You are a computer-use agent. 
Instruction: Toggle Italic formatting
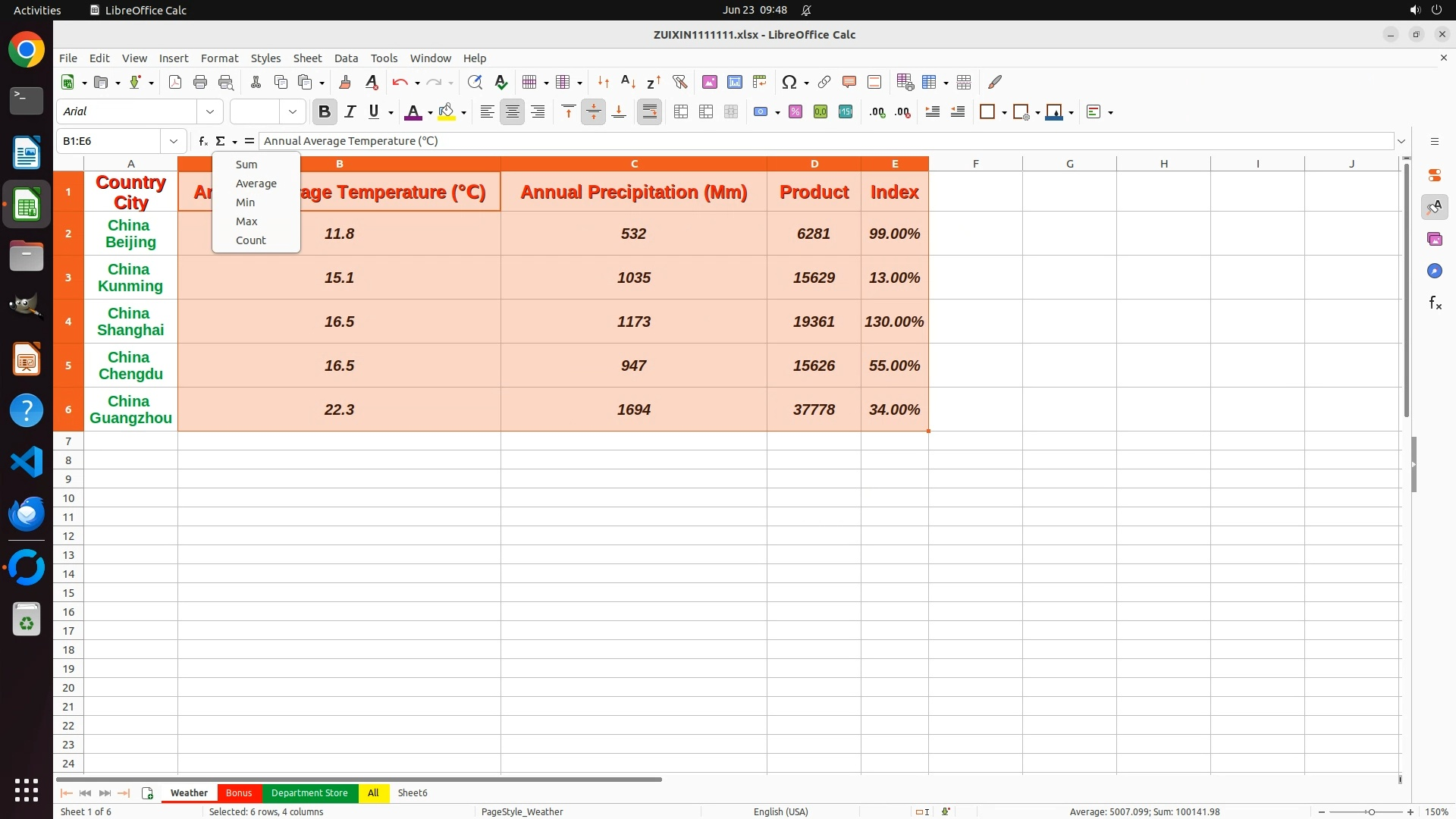350,112
